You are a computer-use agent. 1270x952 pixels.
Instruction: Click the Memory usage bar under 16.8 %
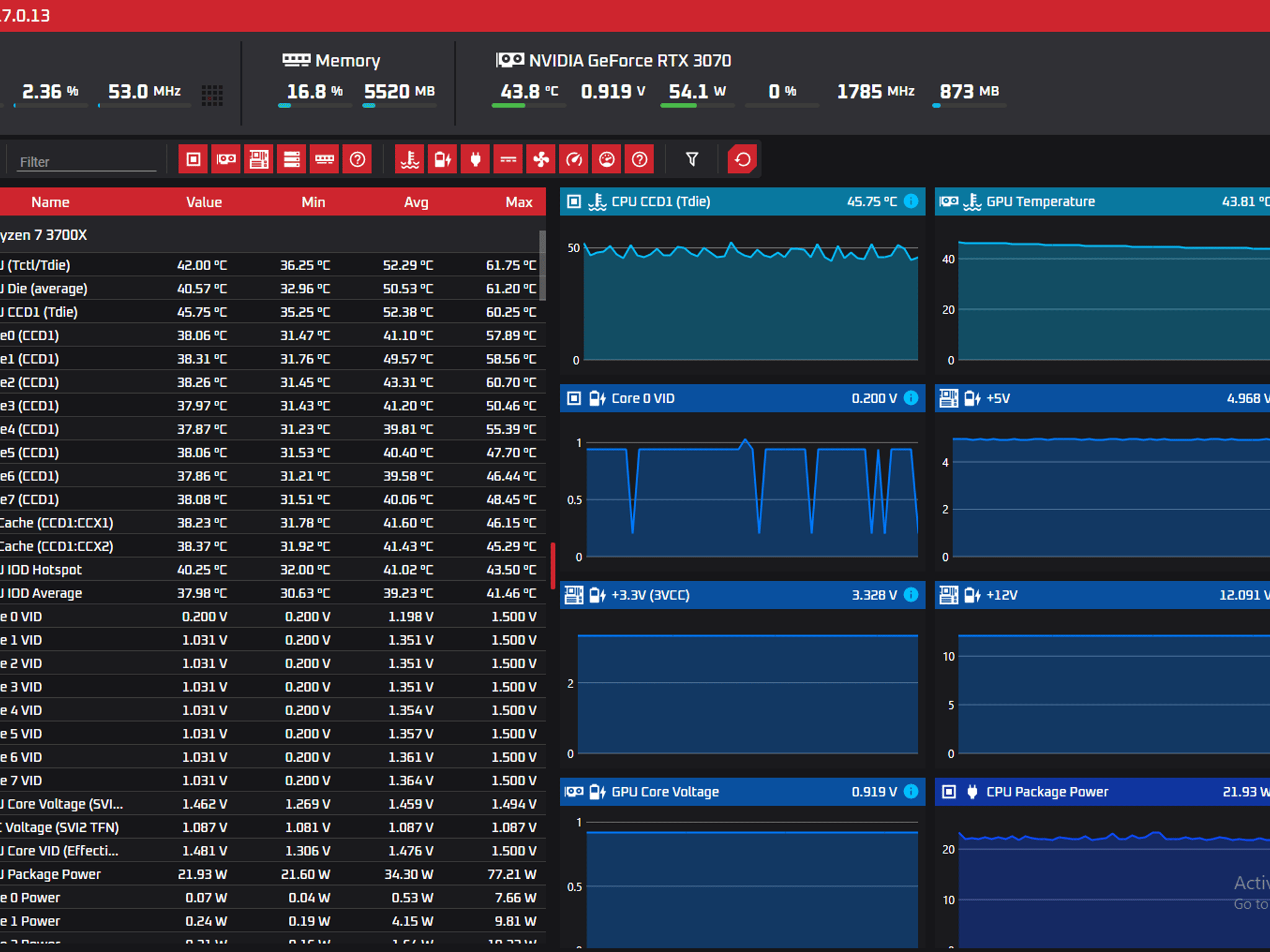(x=314, y=106)
